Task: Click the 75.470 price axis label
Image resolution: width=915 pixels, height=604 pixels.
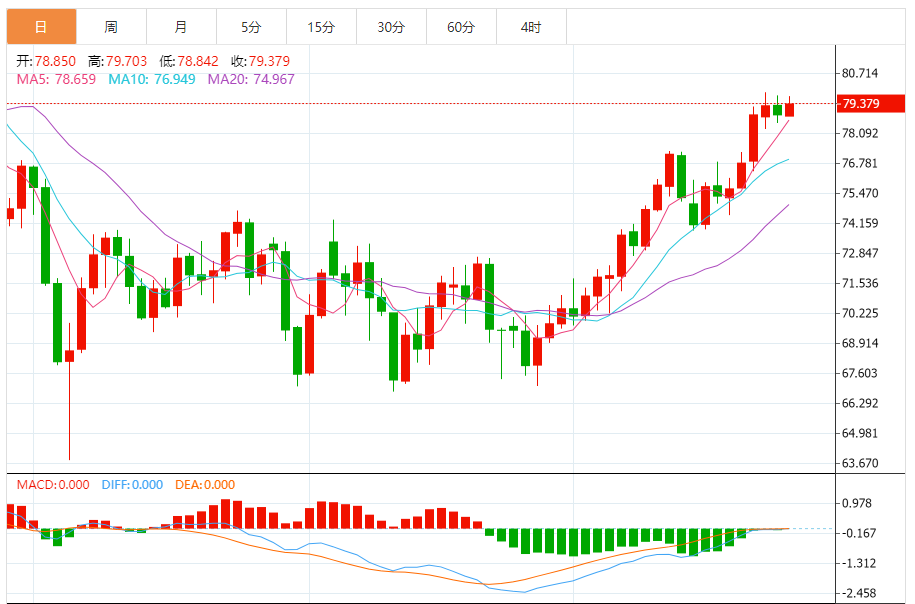Action: (x=860, y=193)
